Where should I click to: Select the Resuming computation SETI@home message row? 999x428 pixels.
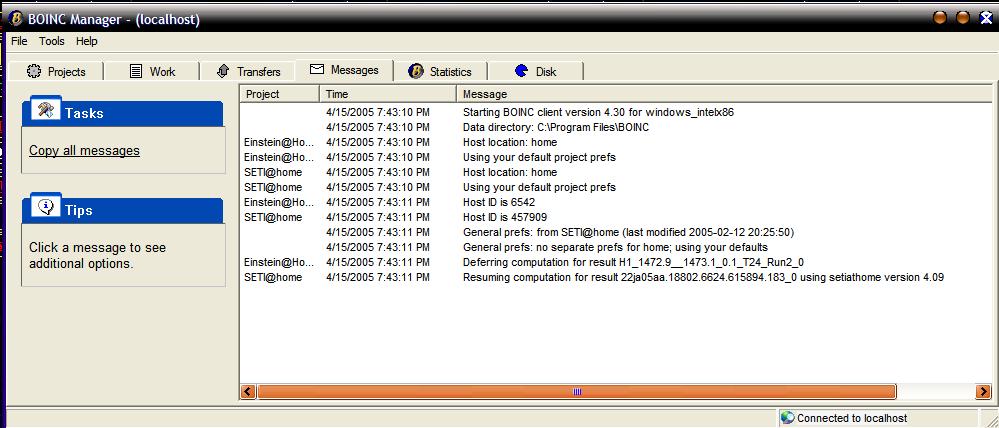tap(702, 277)
